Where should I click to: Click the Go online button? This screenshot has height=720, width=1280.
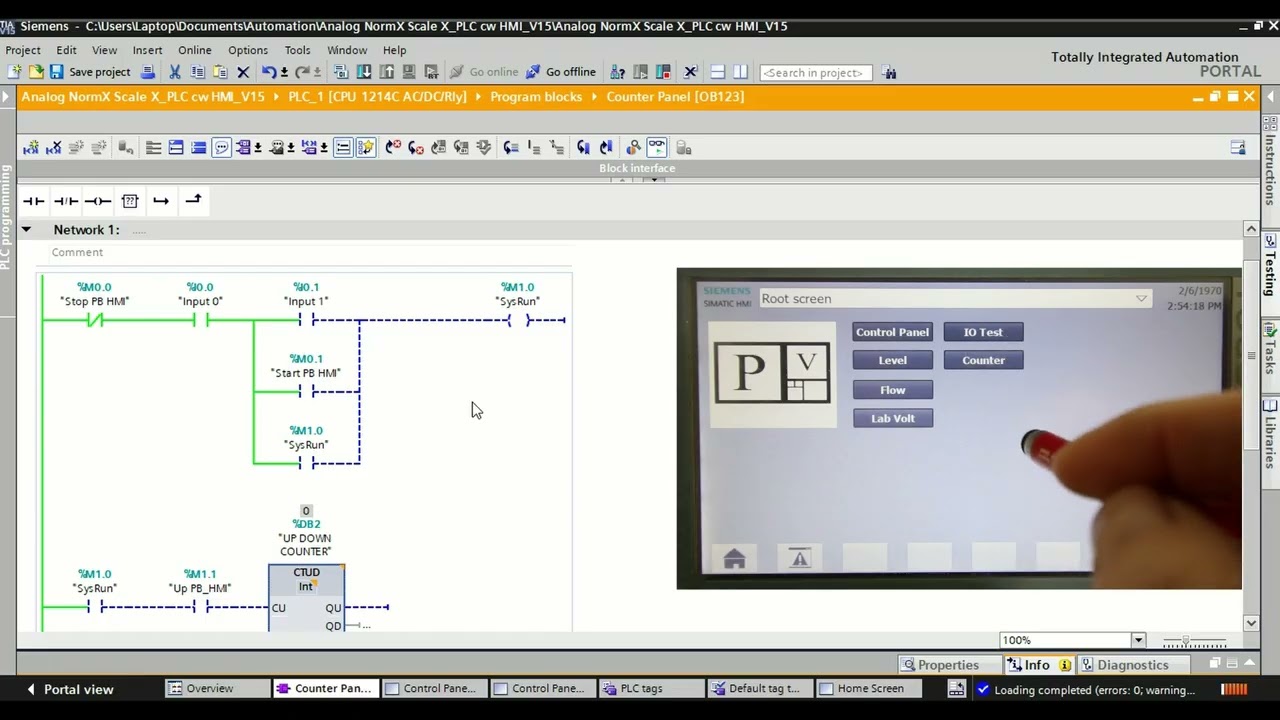click(484, 72)
